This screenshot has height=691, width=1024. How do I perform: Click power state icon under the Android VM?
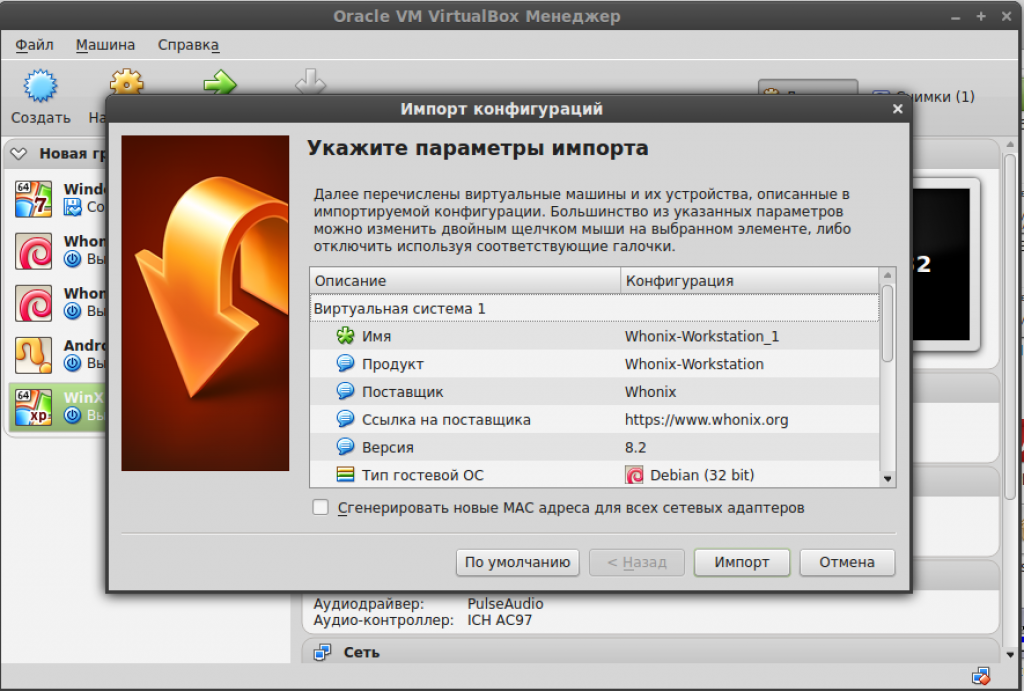[x=72, y=363]
